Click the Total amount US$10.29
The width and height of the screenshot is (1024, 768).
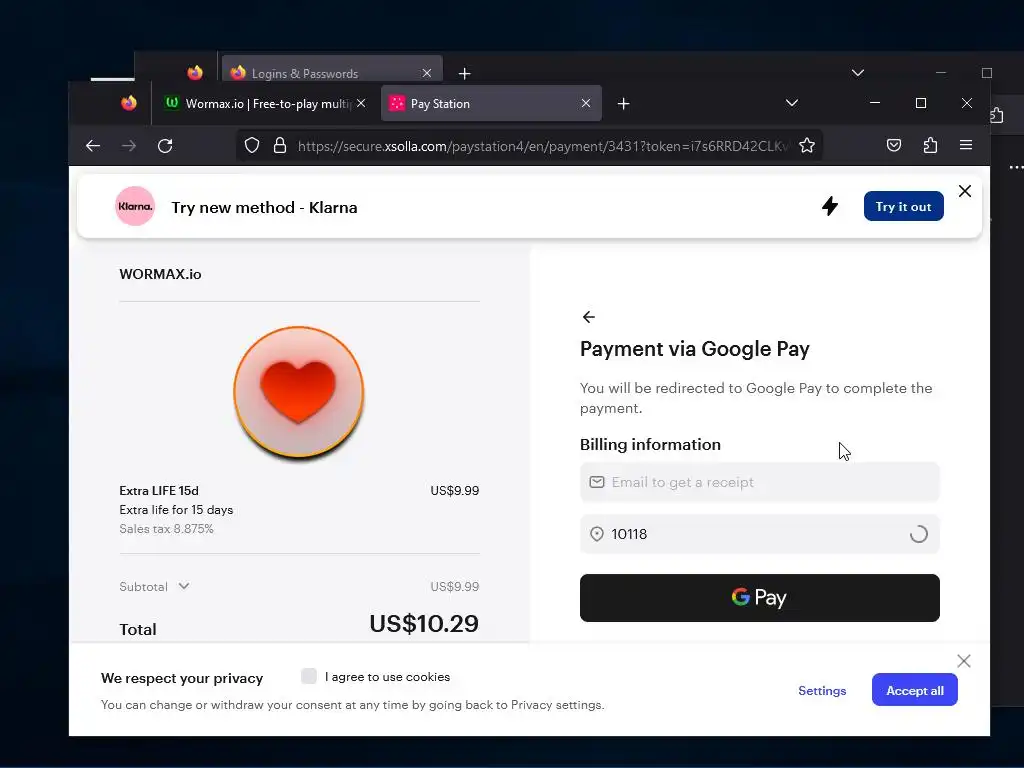424,624
